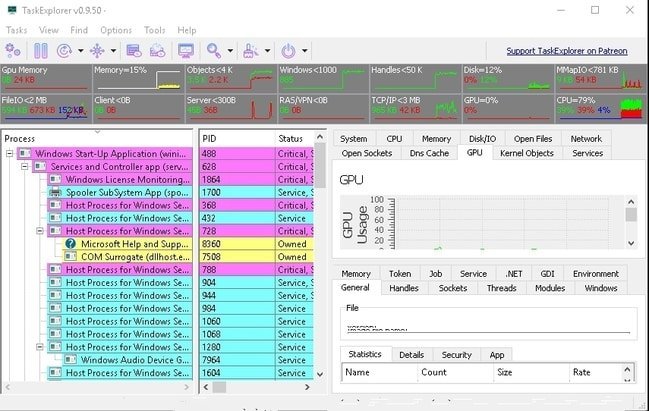Image resolution: width=649 pixels, height=411 pixels.
Task: Switch to the Network tab
Action: (586, 139)
